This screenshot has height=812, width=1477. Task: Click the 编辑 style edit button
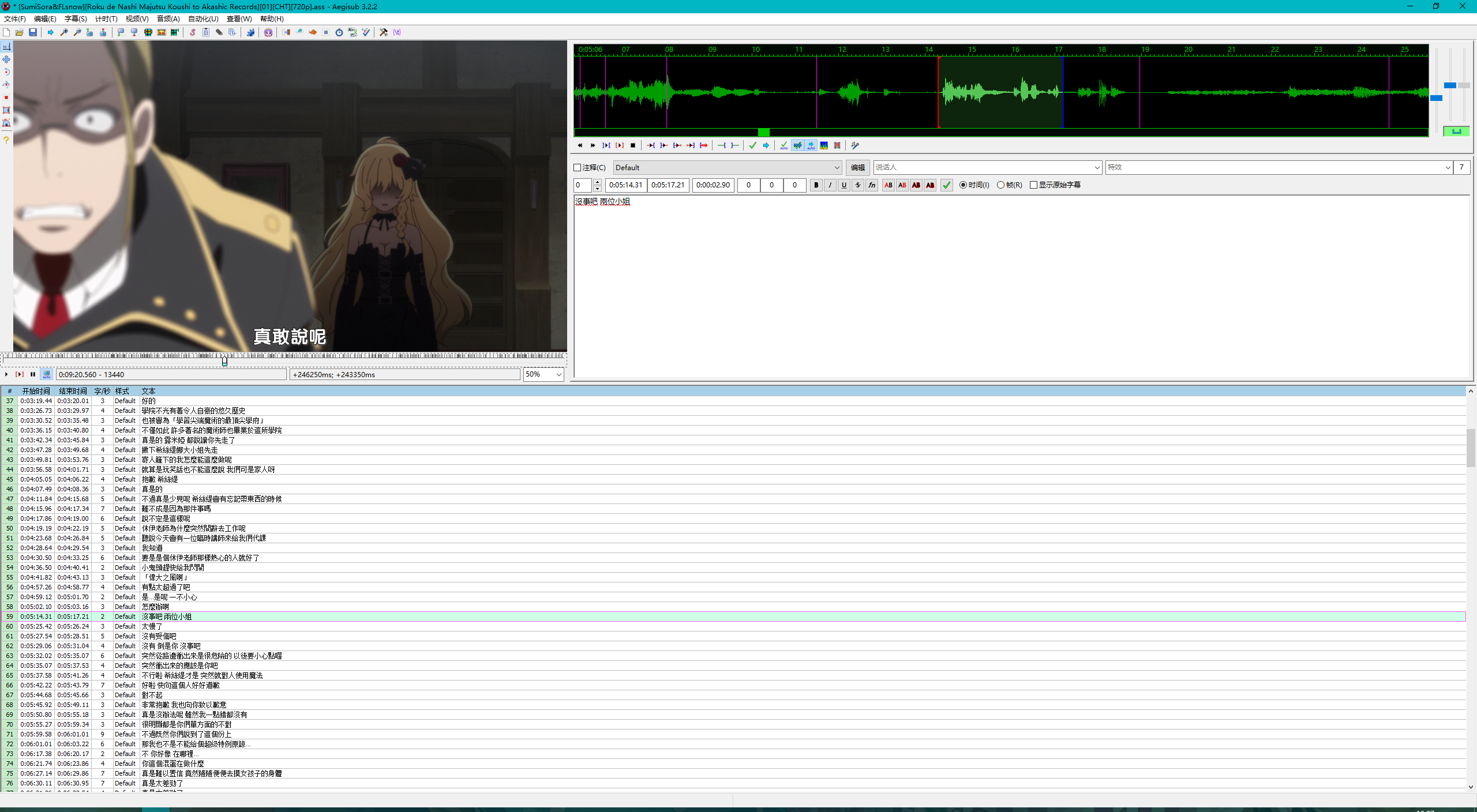[x=858, y=168]
